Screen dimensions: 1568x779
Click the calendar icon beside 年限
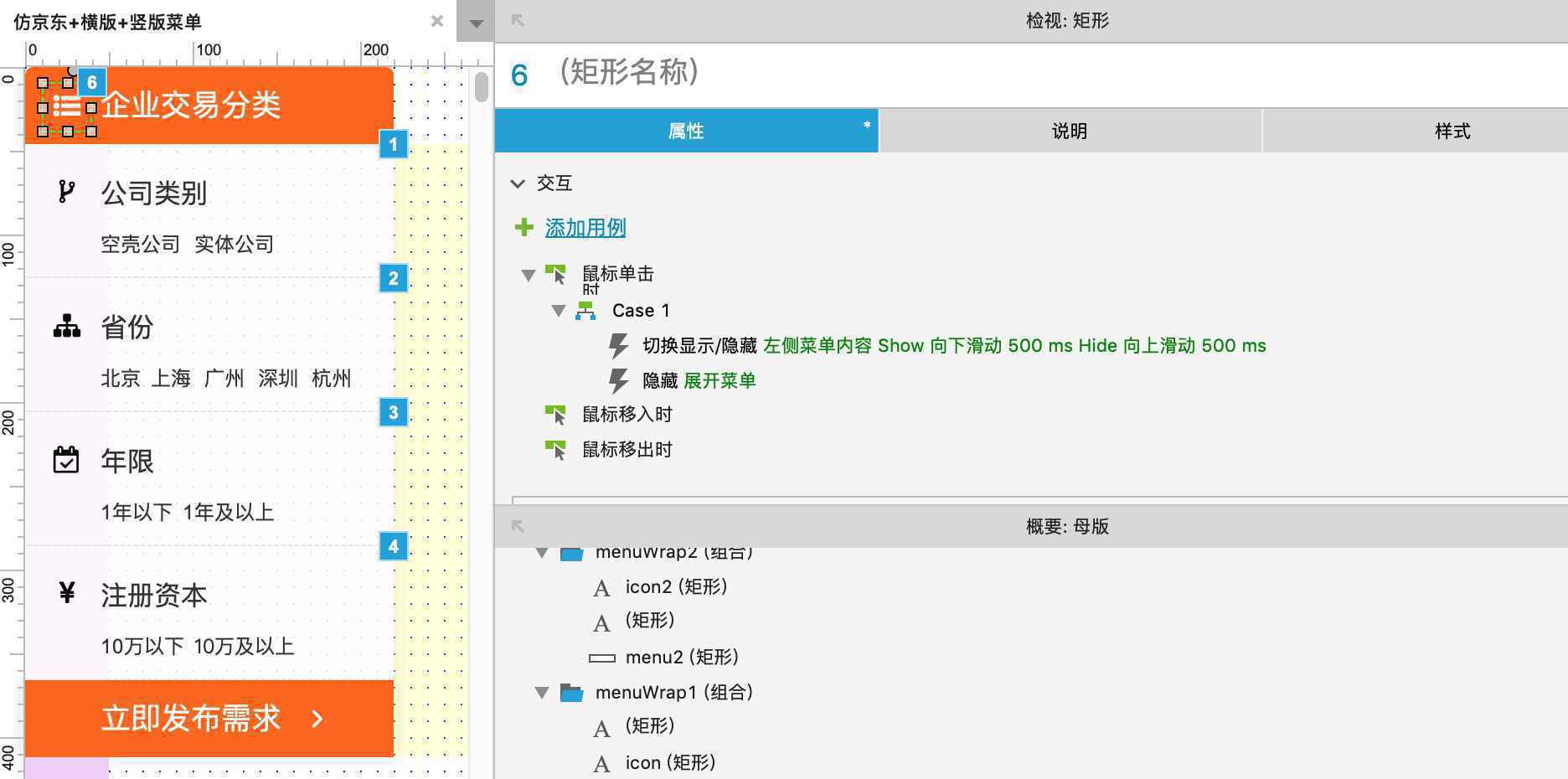(x=66, y=460)
